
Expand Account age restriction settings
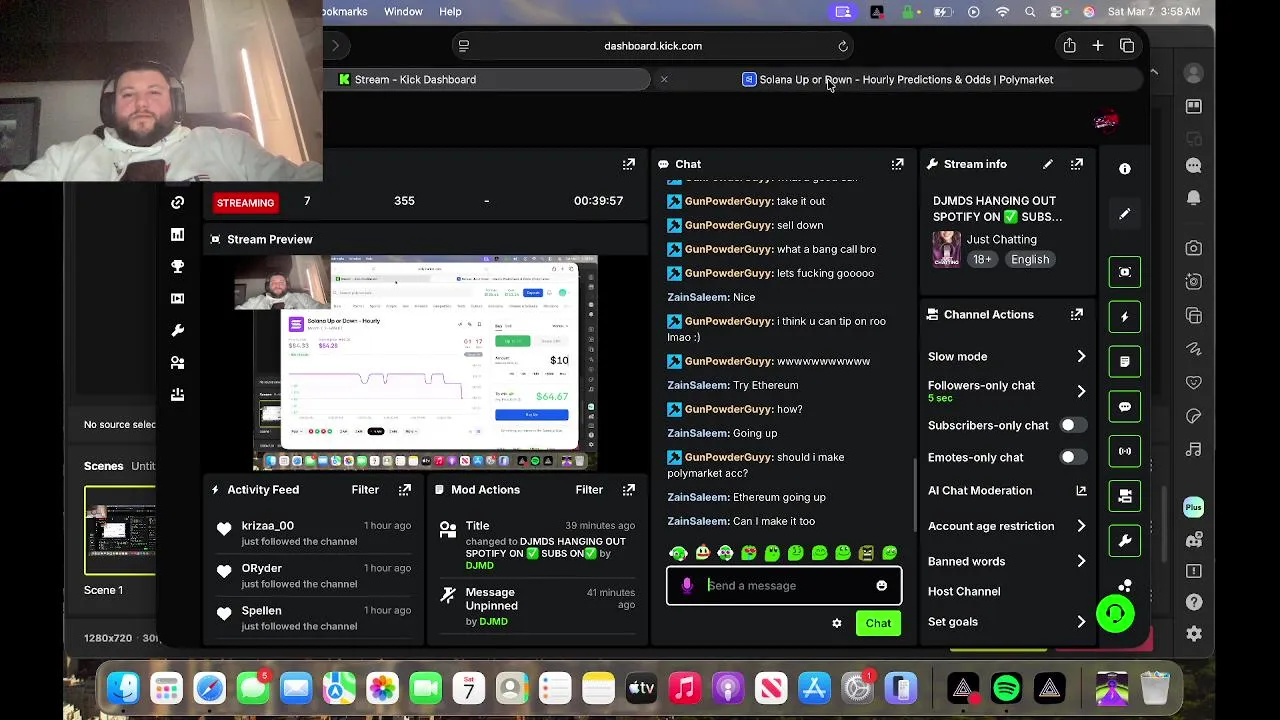pos(1081,526)
